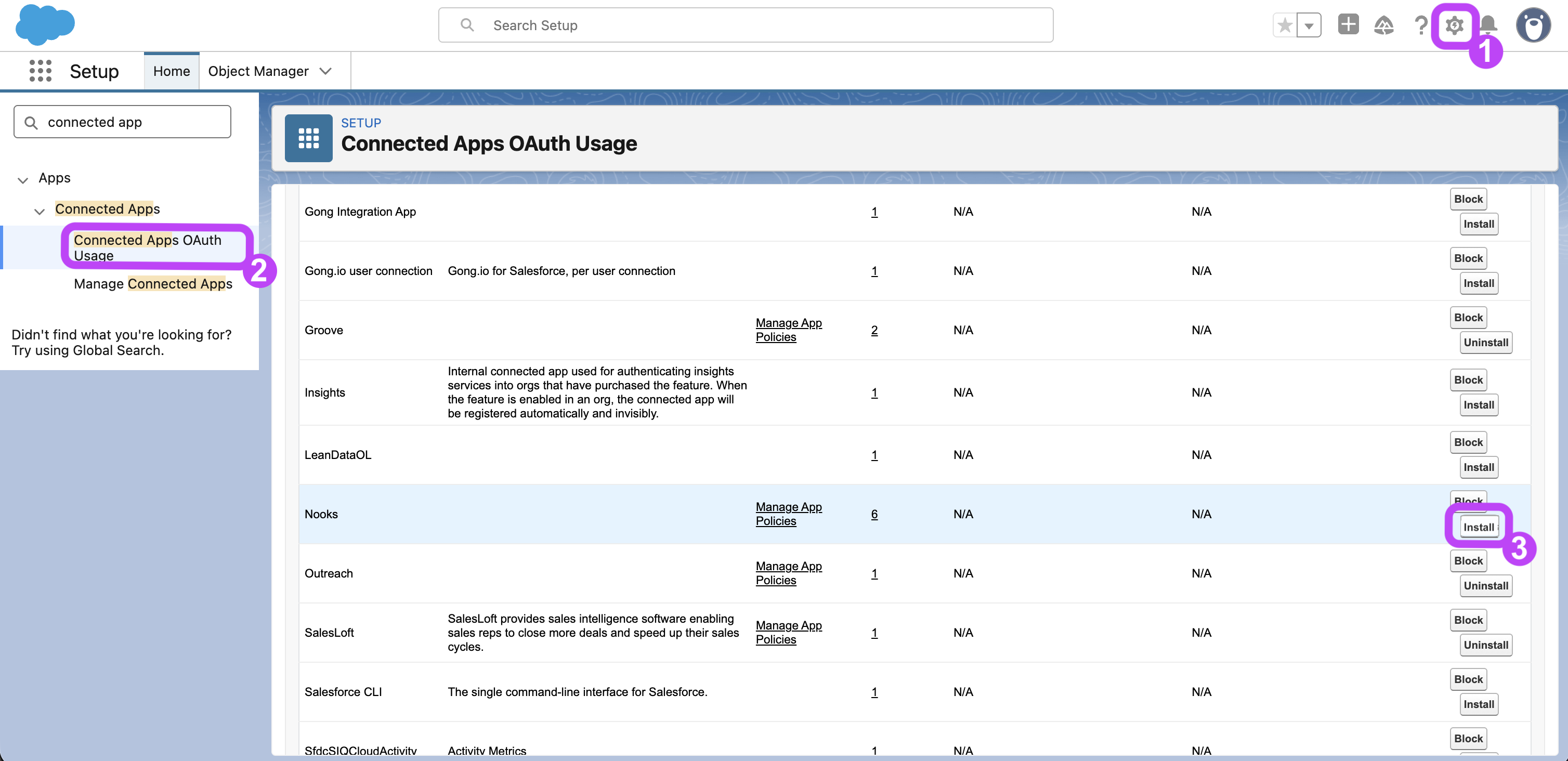Click the Connected Apps tree label
1568x761 pixels.
click(x=108, y=209)
